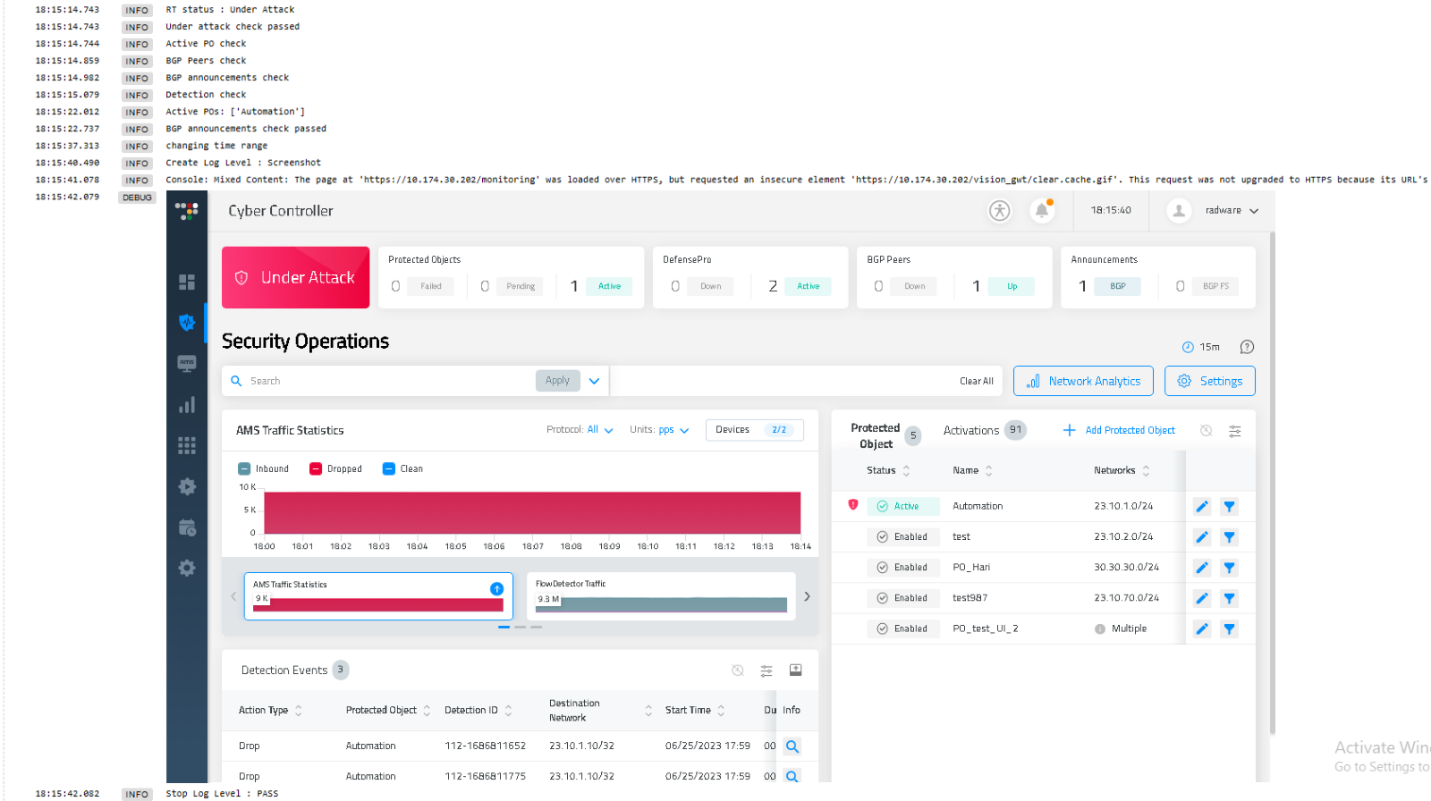Viewport: 1431px width, 801px height.
Task: Select the FlowDetector Traffic chart thumbnail
Action: 661,595
